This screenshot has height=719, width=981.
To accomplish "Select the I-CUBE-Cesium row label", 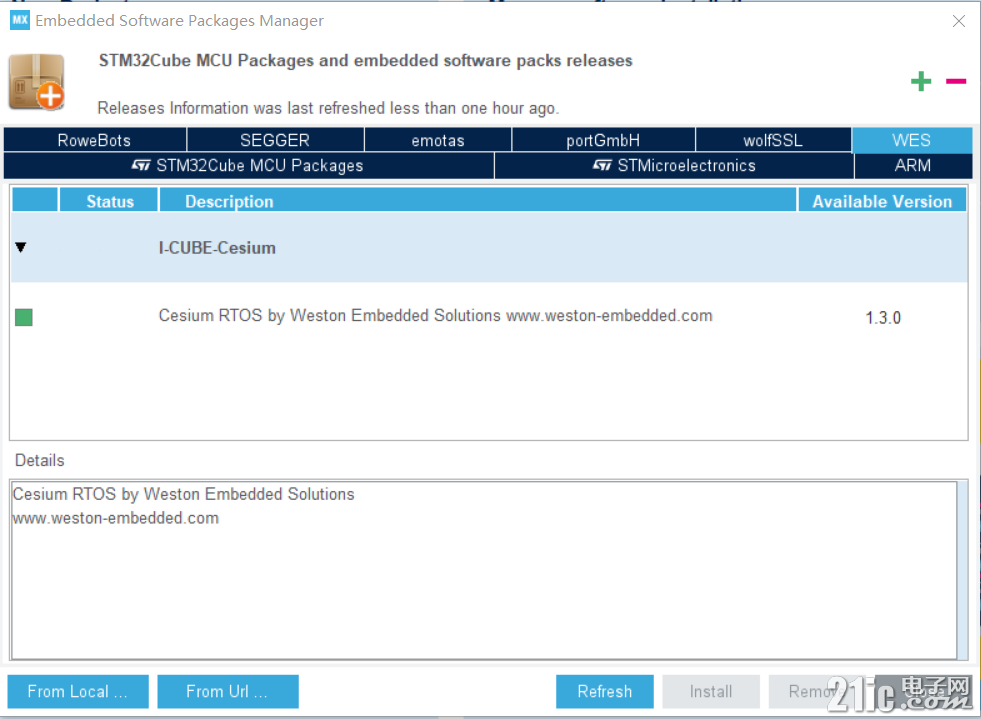I will (x=217, y=248).
